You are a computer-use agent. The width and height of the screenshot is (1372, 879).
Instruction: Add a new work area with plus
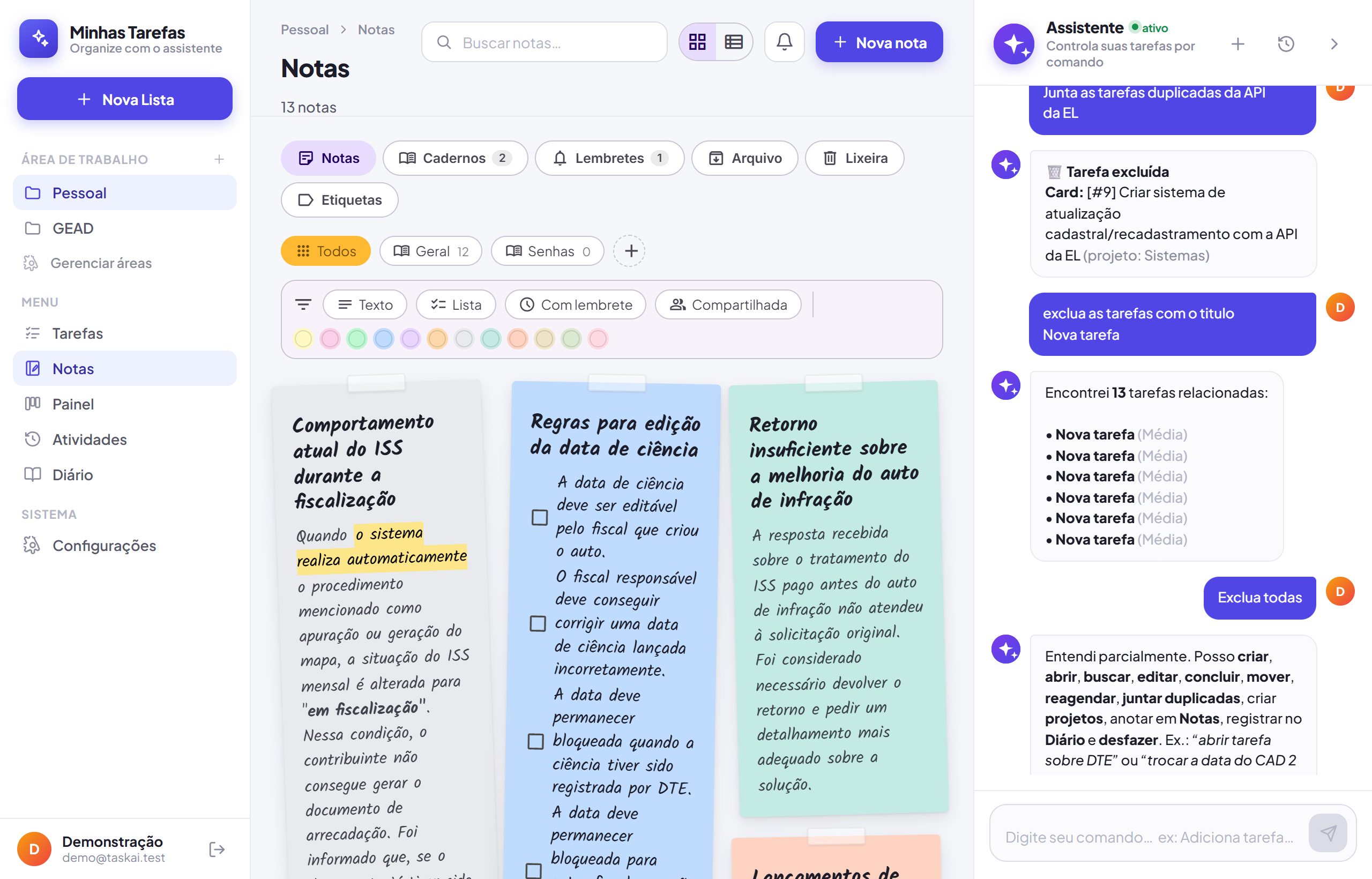pos(219,159)
